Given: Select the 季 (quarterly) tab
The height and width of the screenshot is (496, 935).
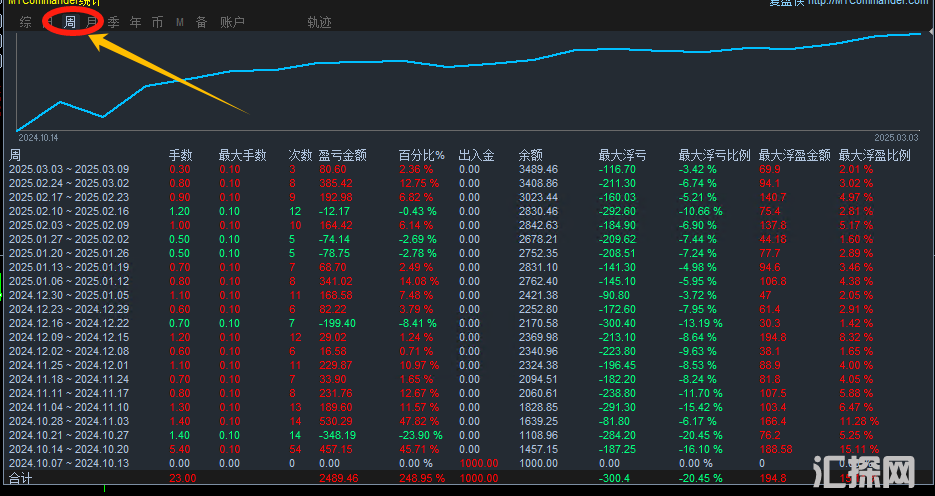Looking at the screenshot, I should pos(114,21).
